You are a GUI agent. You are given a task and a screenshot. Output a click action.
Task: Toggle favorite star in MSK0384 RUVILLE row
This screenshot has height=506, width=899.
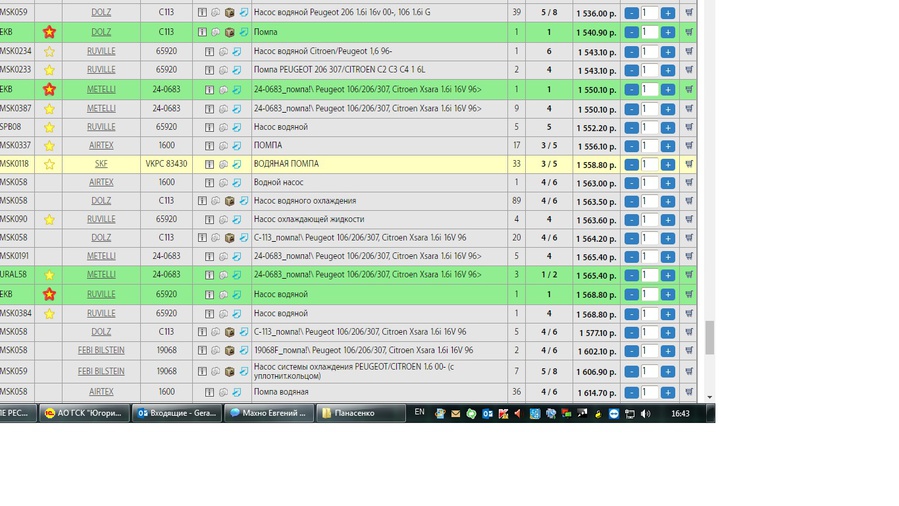coord(49,314)
